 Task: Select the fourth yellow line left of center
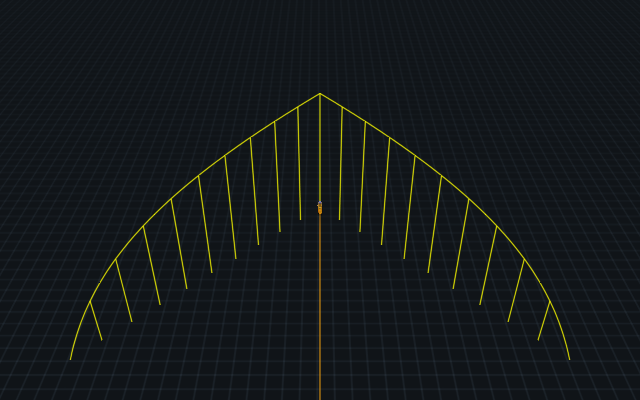pyautogui.click(x=231, y=207)
